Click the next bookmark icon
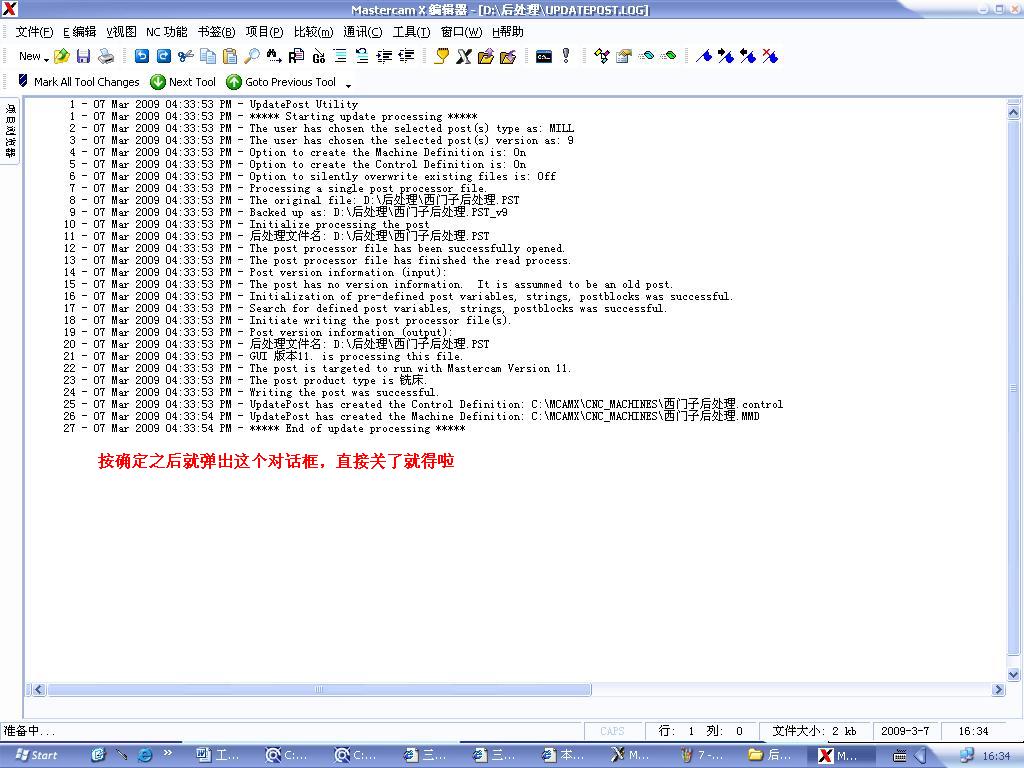 (726, 57)
